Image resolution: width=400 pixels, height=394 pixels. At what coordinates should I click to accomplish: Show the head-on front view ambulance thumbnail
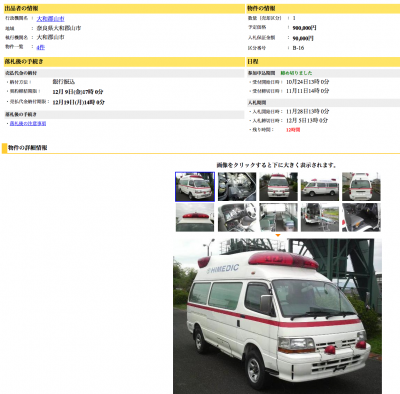click(x=278, y=187)
